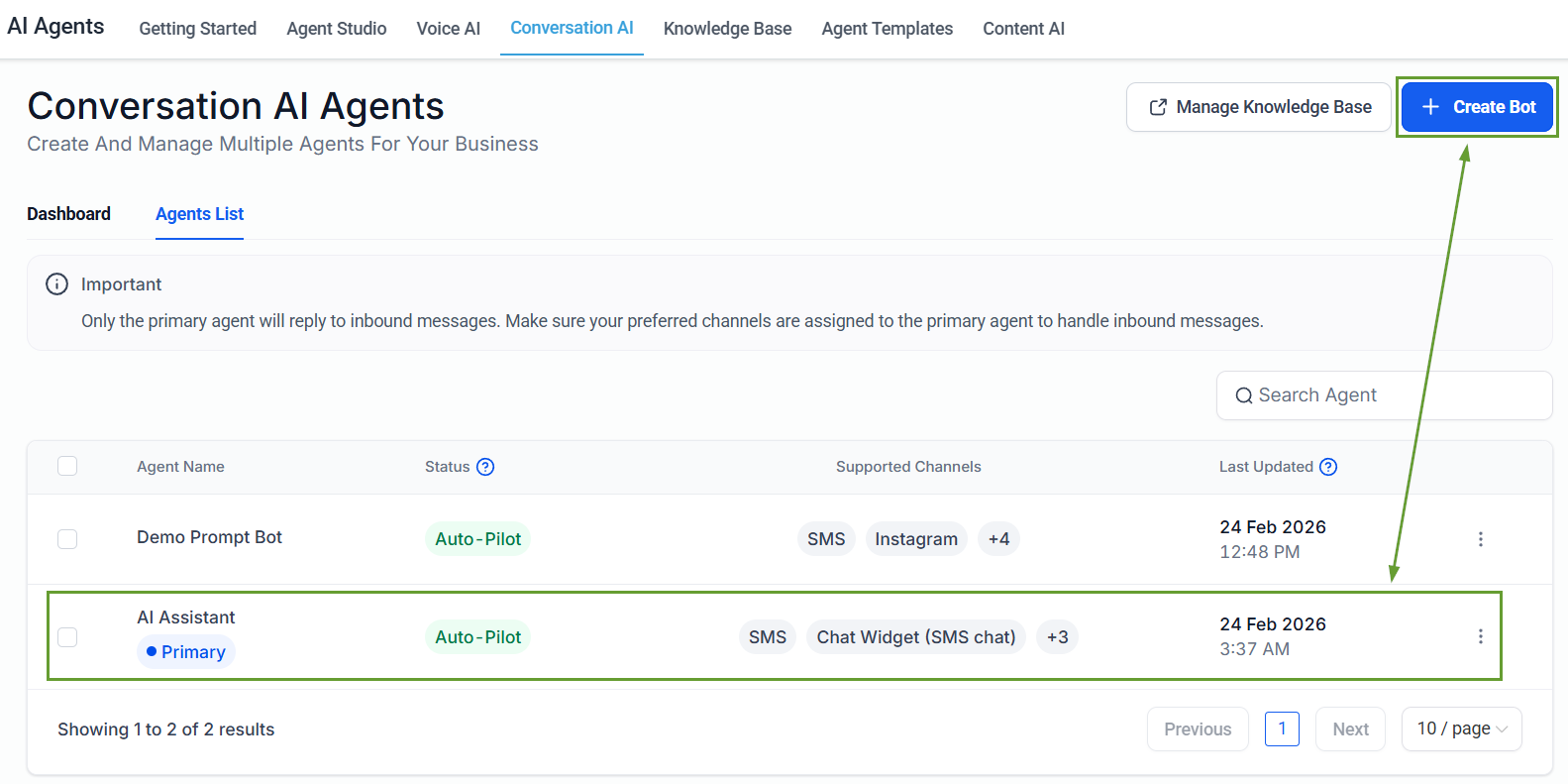Open the 10 / page size dropdown

coord(1461,729)
